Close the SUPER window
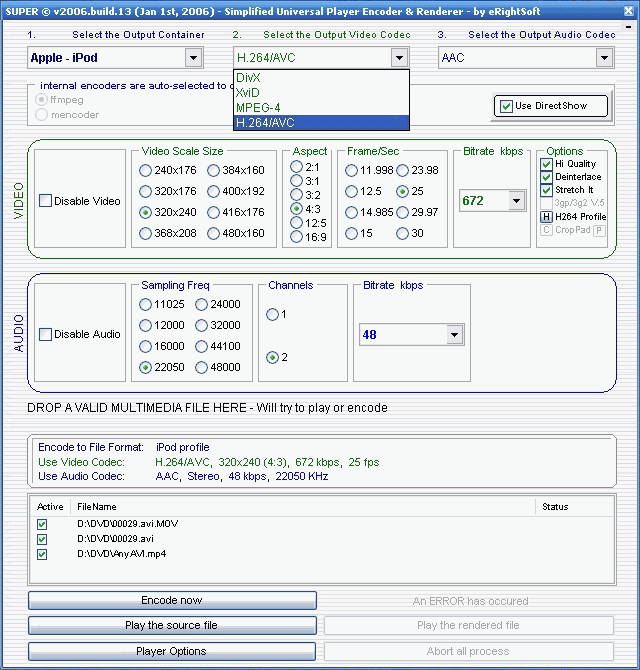Viewport: 640px width, 670px height. point(628,11)
